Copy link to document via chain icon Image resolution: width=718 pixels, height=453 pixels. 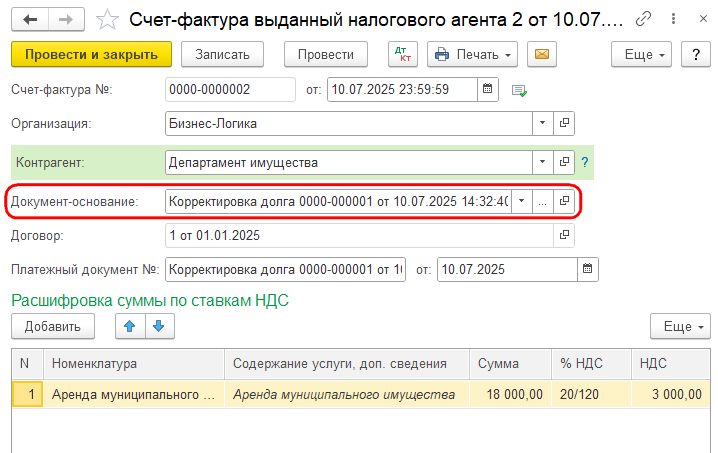click(x=643, y=19)
